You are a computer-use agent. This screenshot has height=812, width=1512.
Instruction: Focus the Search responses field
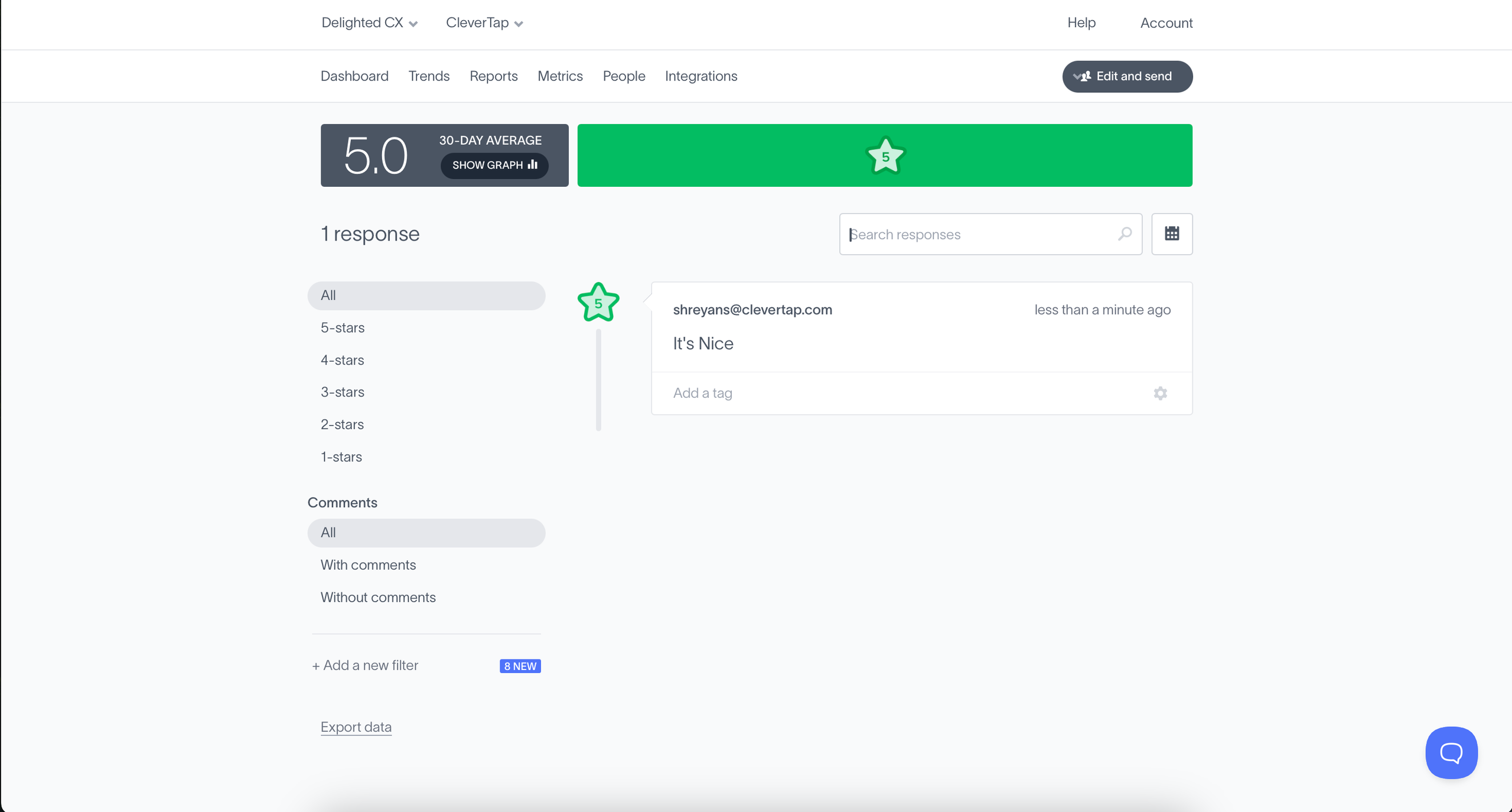click(978, 234)
